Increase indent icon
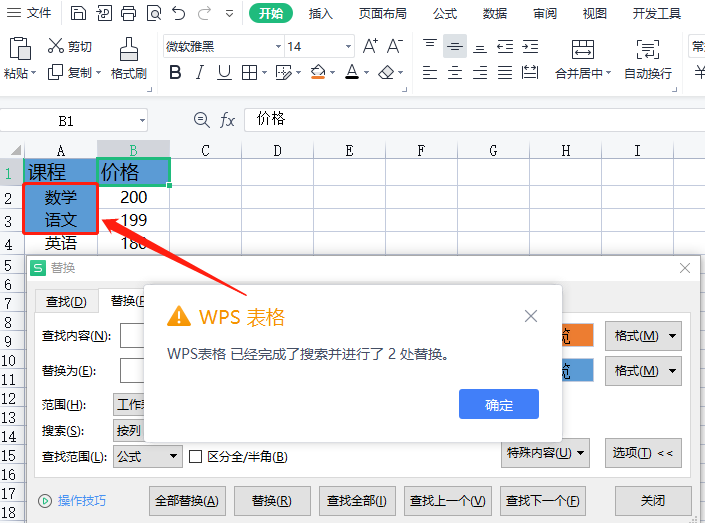705x523 pixels. (530, 46)
